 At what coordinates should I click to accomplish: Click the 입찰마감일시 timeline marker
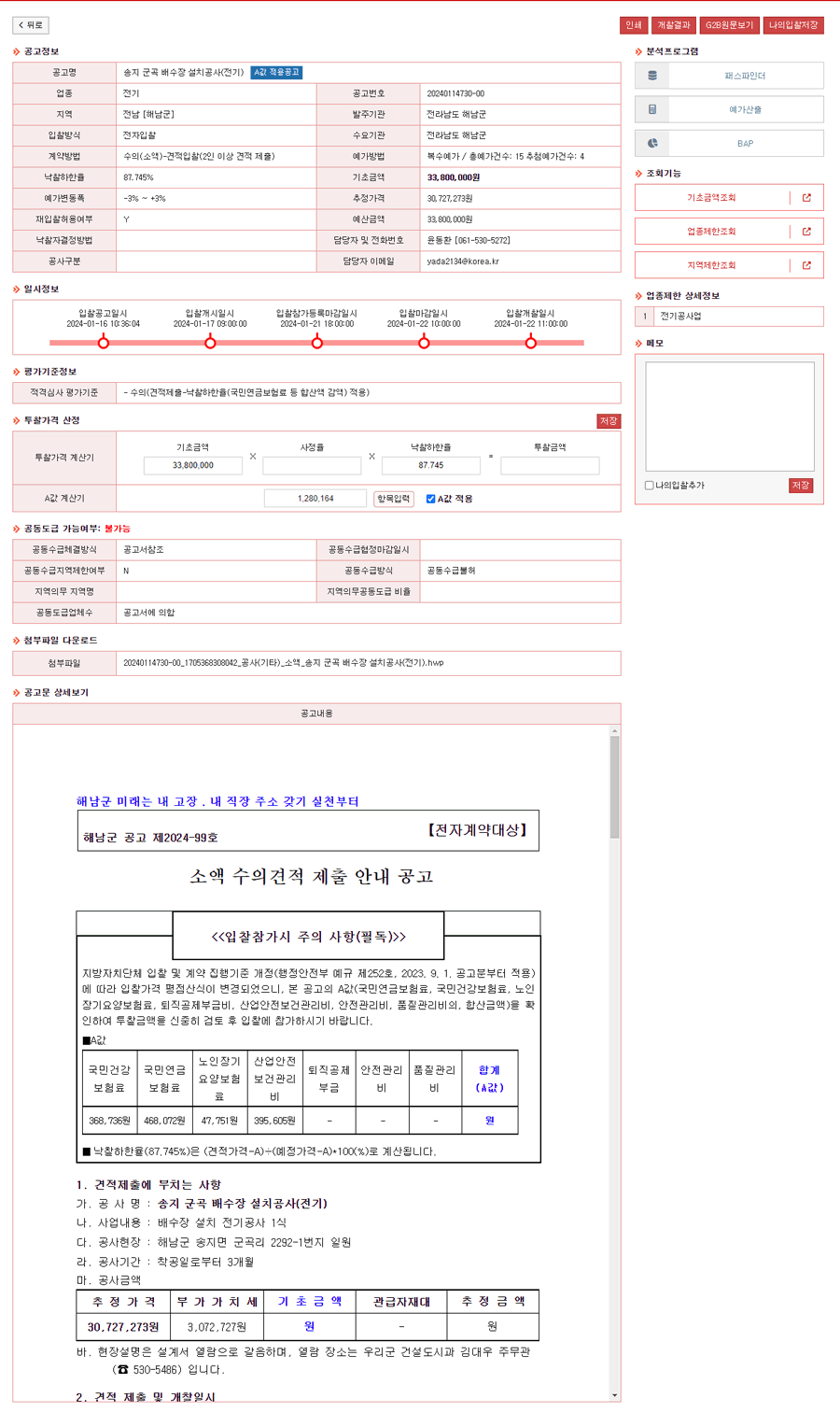(x=424, y=343)
